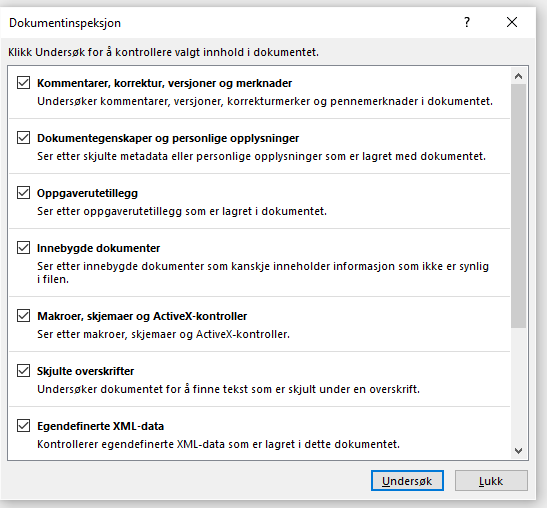Screen dimensions: 547x508
Task: Click the scrollbar up arrow
Action: (518, 76)
